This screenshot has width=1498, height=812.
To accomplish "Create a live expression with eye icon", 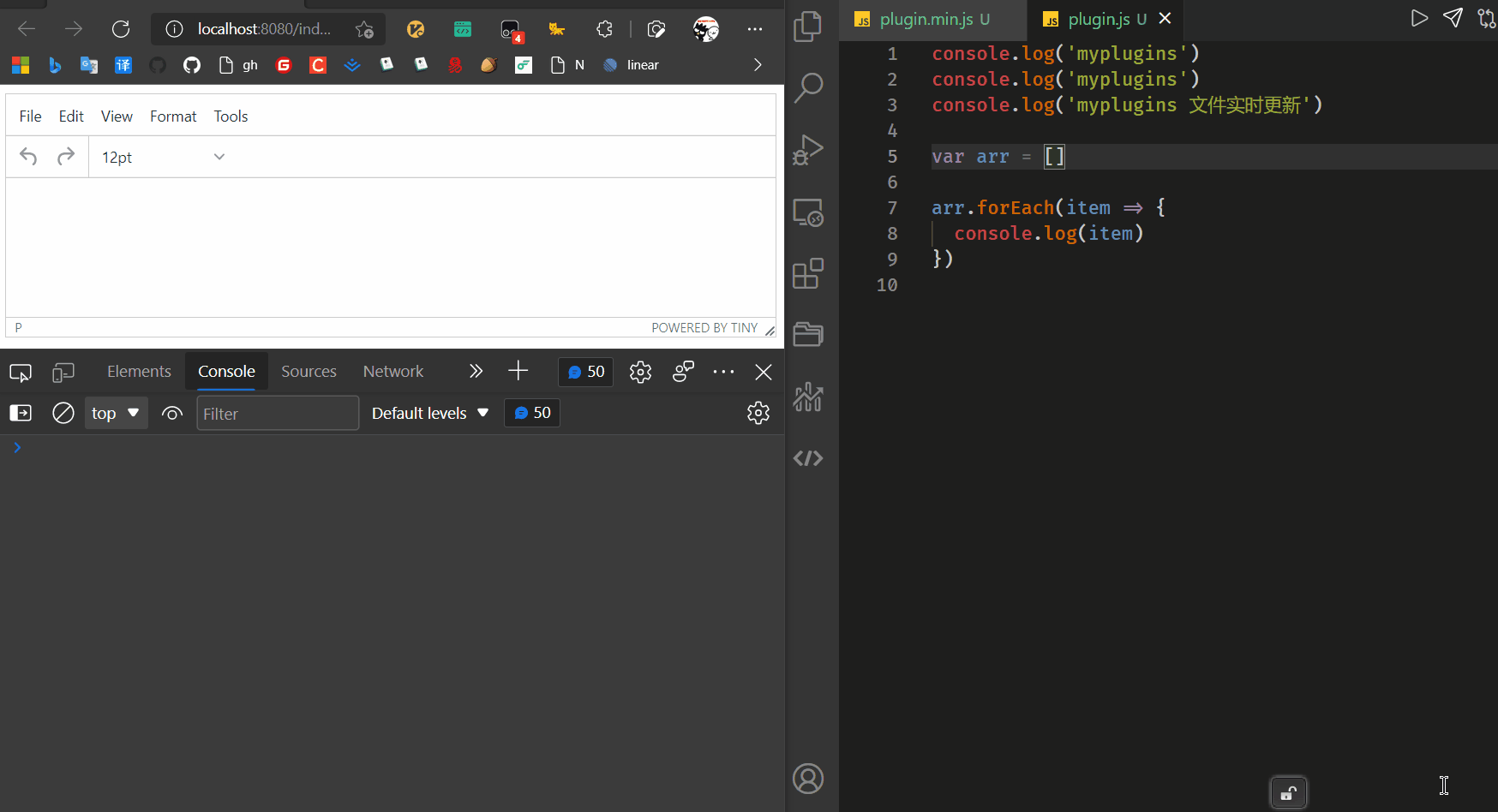I will pos(172,414).
